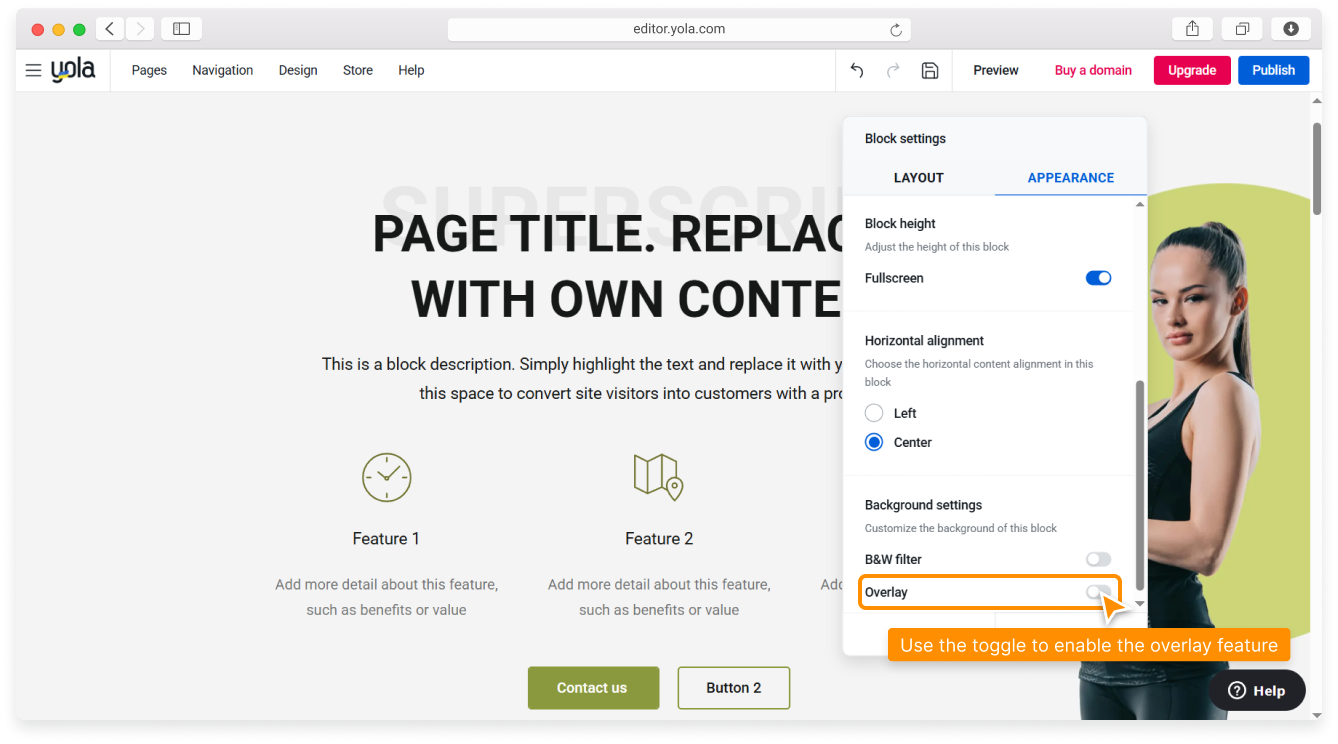The image size is (1338, 744).
Task: Open the browser downloads icon
Action: 1291,29
